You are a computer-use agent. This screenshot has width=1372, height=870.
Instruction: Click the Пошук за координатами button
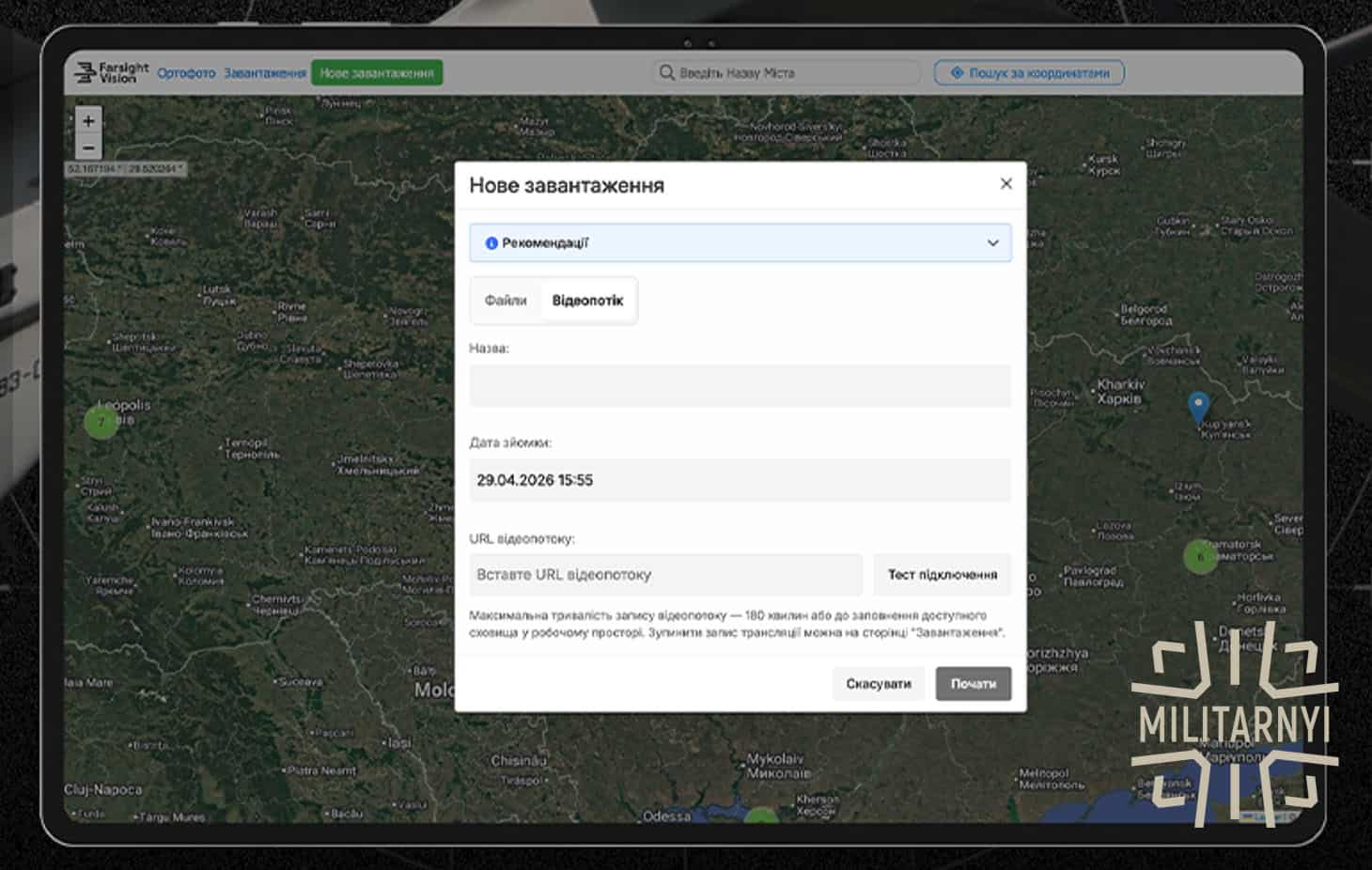click(x=1029, y=73)
